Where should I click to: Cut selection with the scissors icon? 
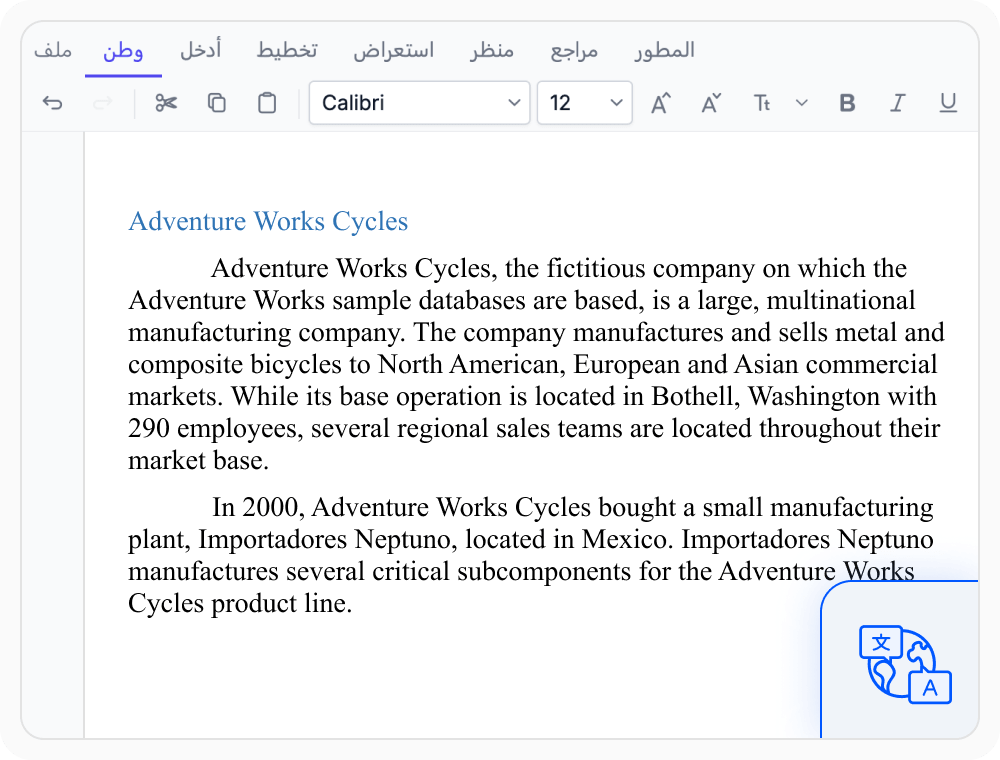coord(166,103)
